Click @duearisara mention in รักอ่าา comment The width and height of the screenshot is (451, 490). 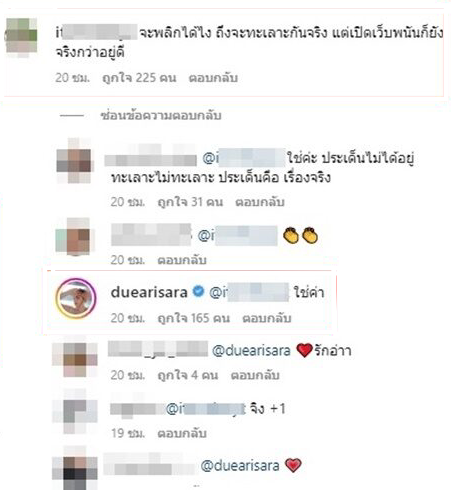[251, 351]
